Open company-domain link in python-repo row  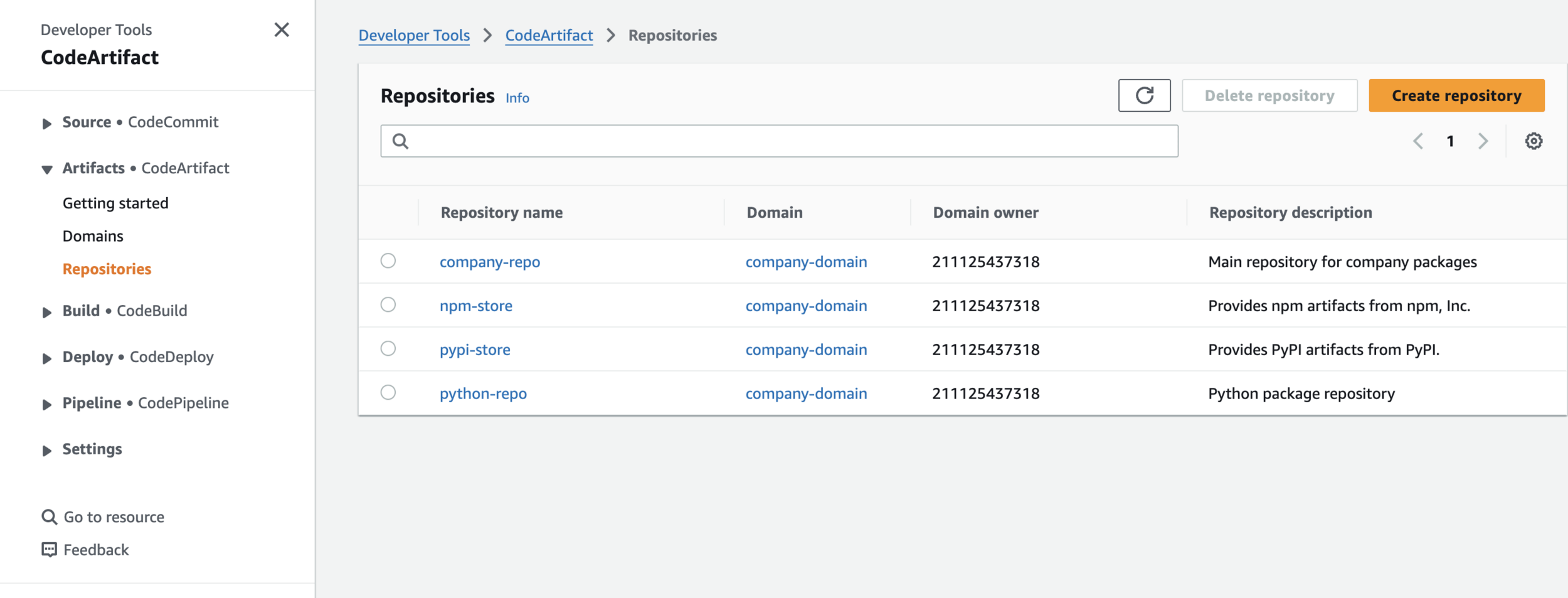click(x=806, y=393)
